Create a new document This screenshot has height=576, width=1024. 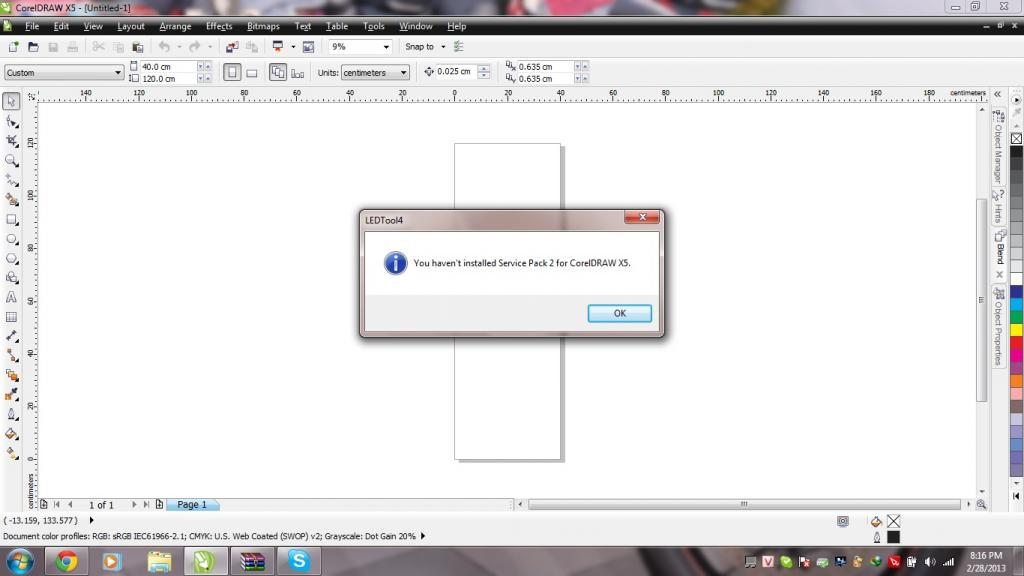point(13,47)
